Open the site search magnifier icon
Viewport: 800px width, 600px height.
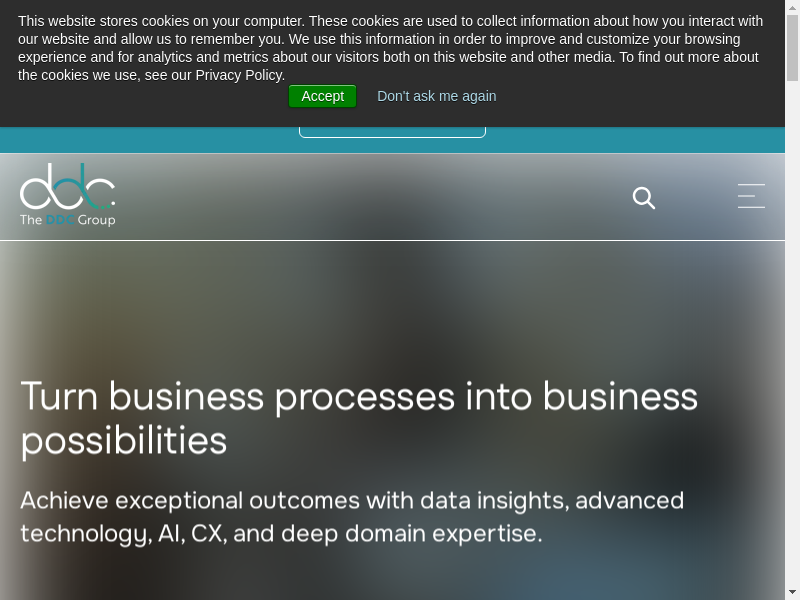pyautogui.click(x=644, y=198)
